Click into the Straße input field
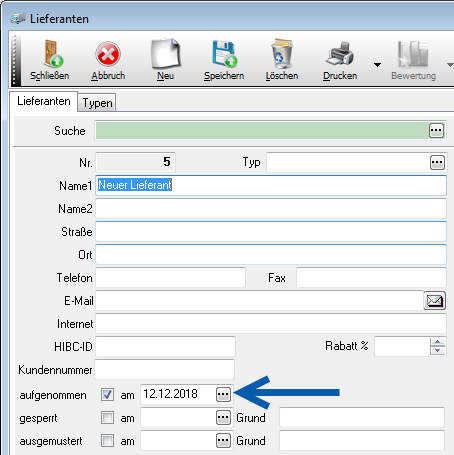Viewport: 454px width, 455px height. tap(271, 232)
